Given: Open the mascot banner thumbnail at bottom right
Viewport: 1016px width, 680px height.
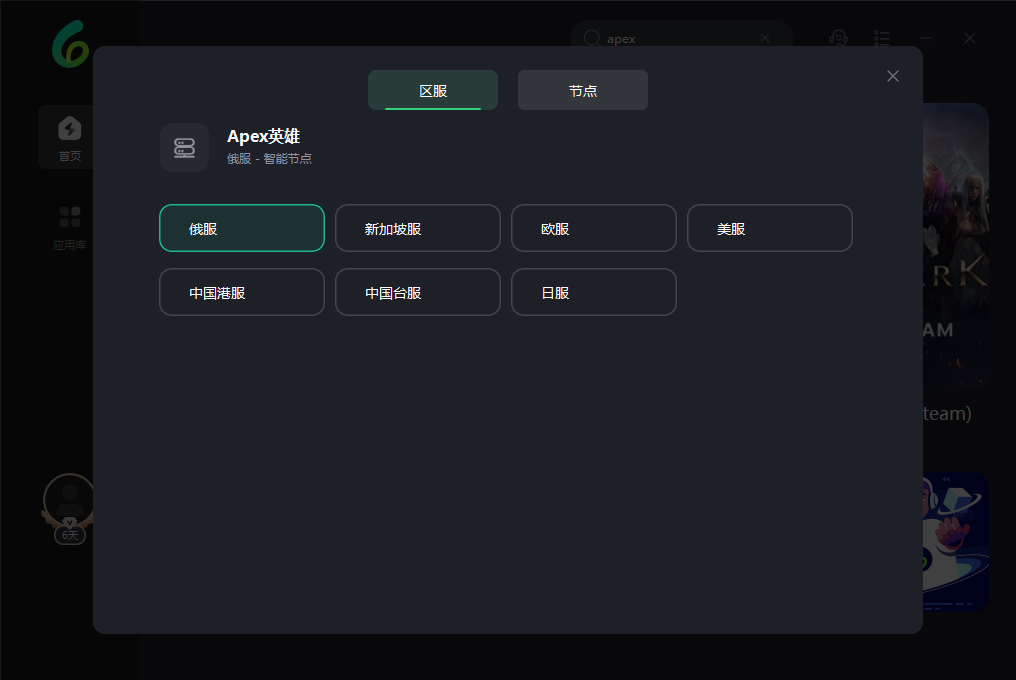Looking at the screenshot, I should coord(956,542).
